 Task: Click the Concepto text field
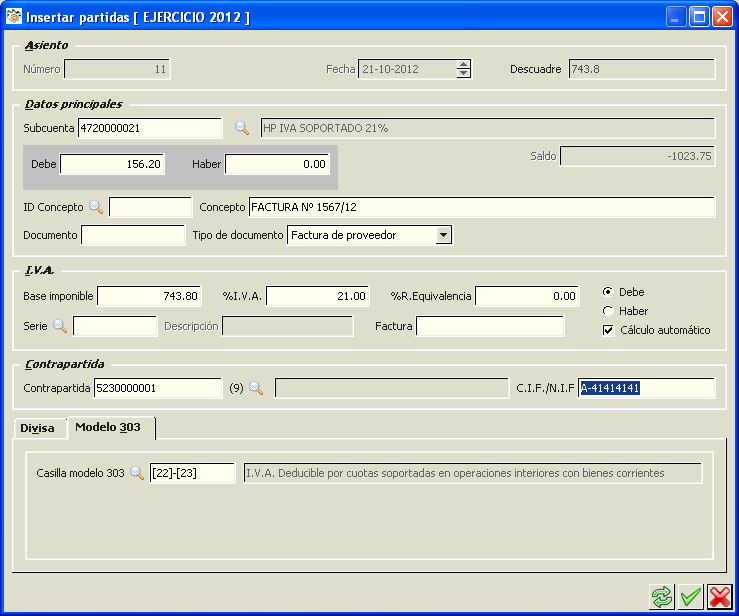tap(482, 207)
